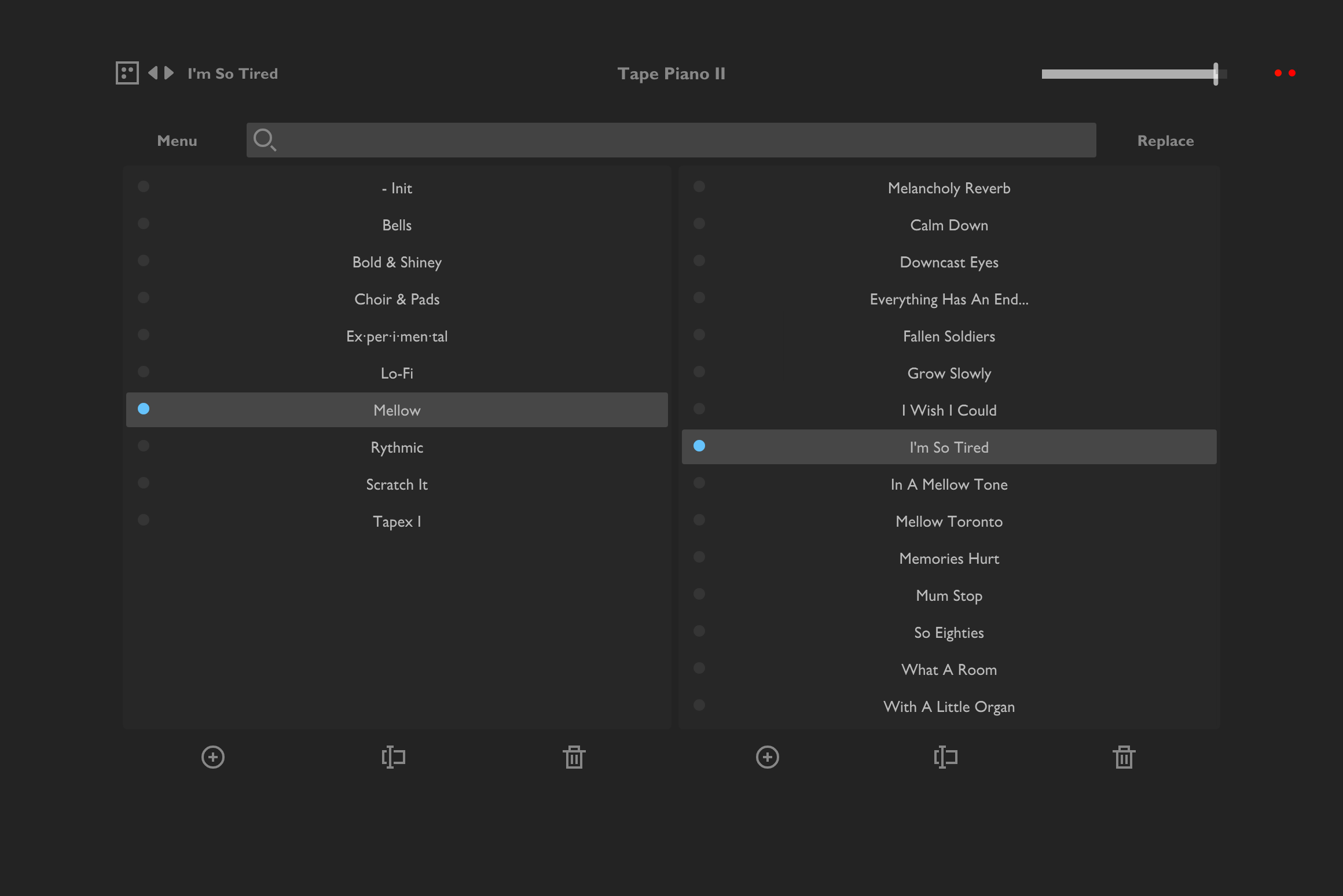Load the Mum Stop preset
1343x896 pixels.
point(949,595)
